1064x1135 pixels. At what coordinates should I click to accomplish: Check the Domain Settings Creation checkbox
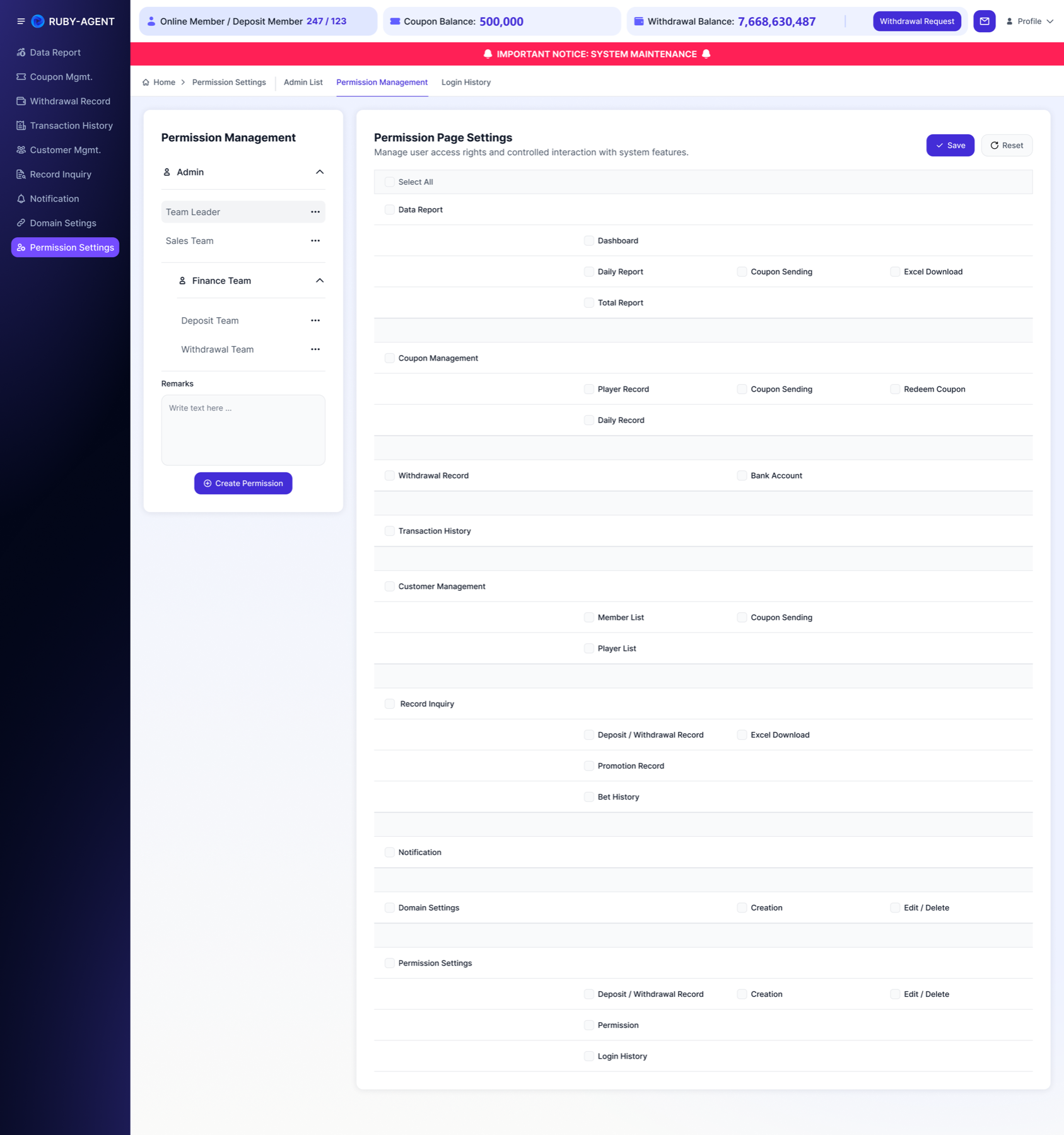coord(742,908)
